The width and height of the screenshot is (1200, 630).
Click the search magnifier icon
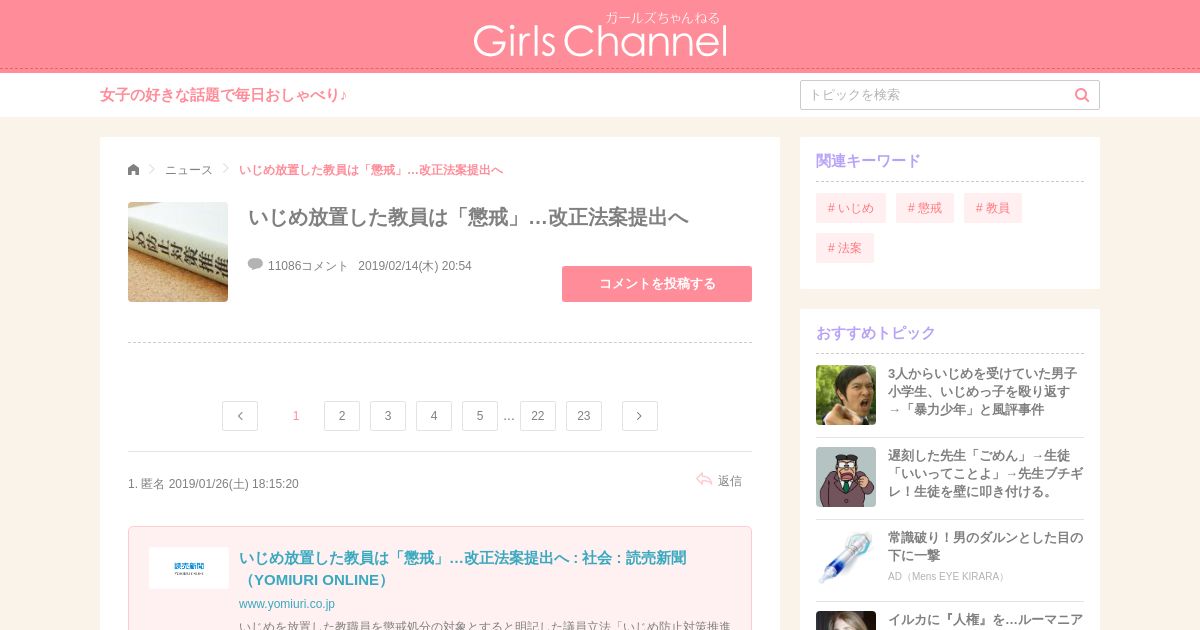[1082, 95]
